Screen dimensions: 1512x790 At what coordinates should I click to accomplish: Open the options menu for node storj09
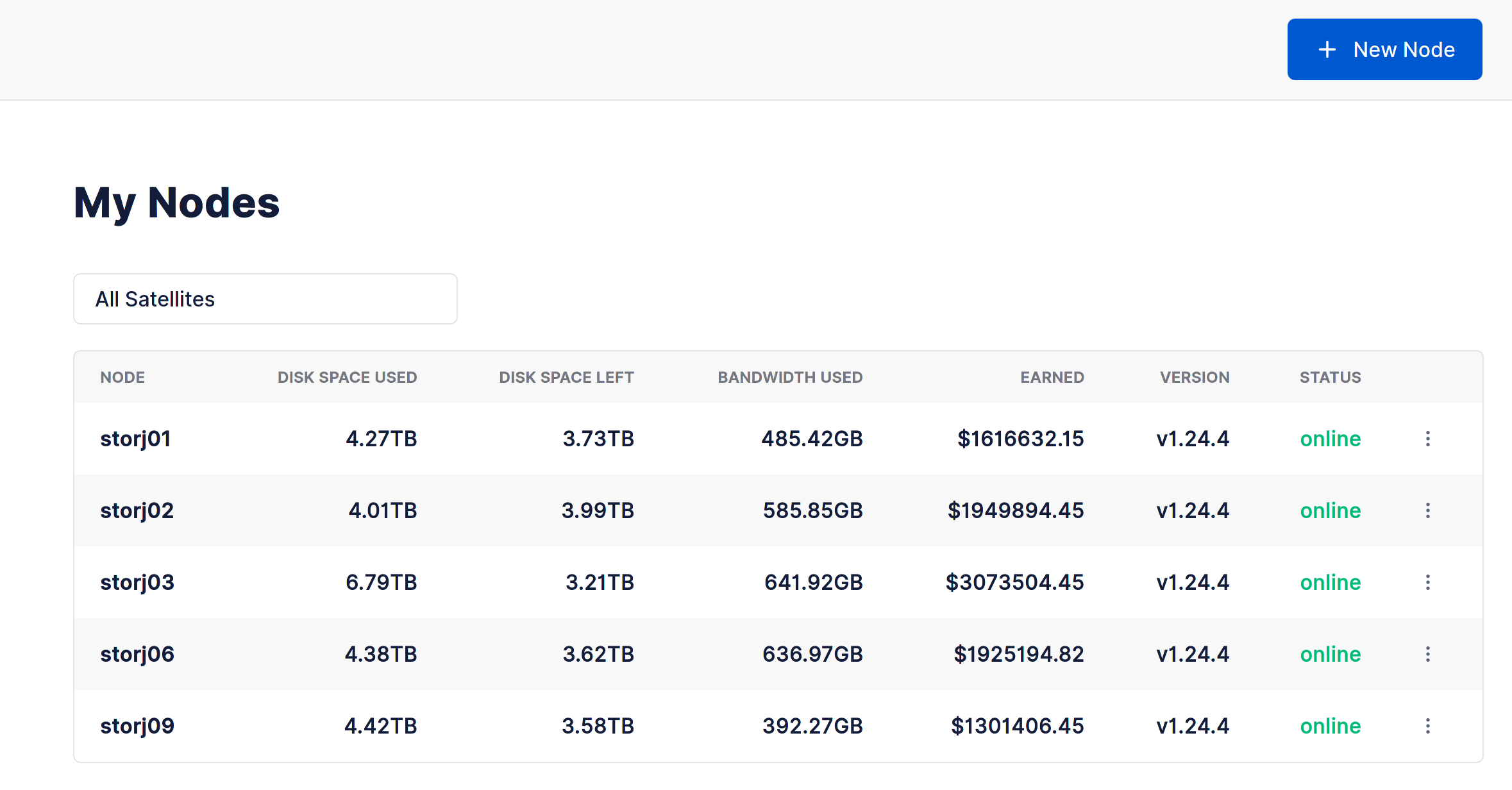click(x=1429, y=726)
